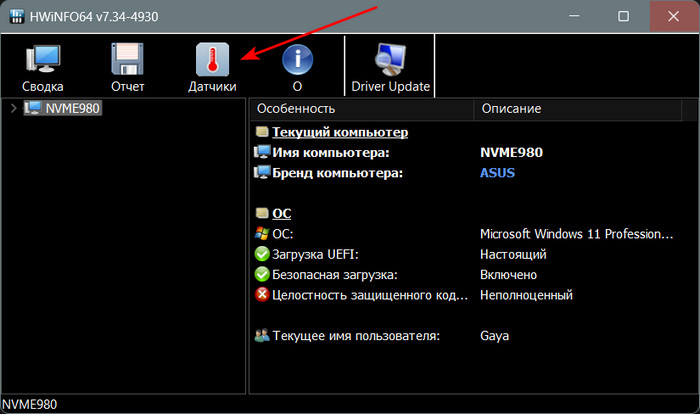Click users icon beside Текущее имя пользователя
The width and height of the screenshot is (700, 414).
coord(262,335)
